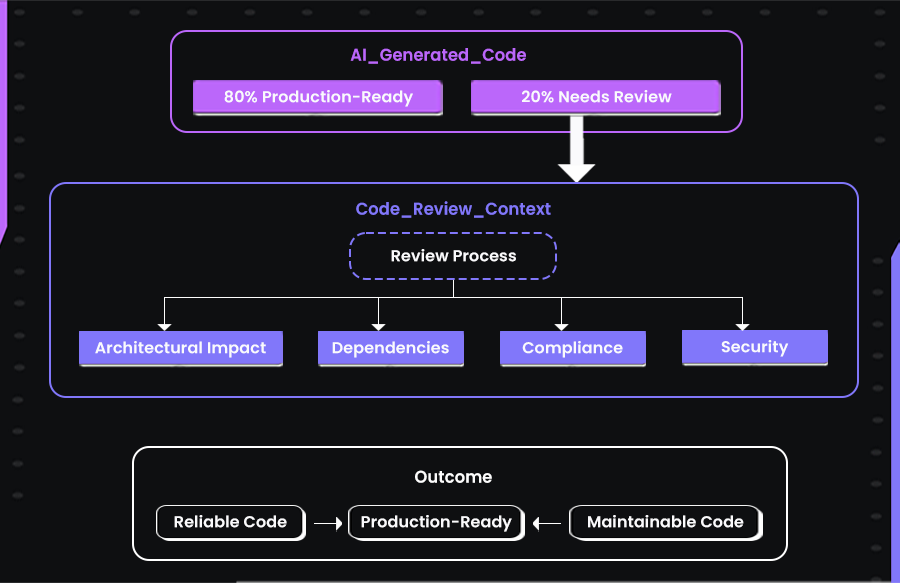The image size is (900, 583).
Task: Click the Reliable Code box
Action: click(229, 522)
